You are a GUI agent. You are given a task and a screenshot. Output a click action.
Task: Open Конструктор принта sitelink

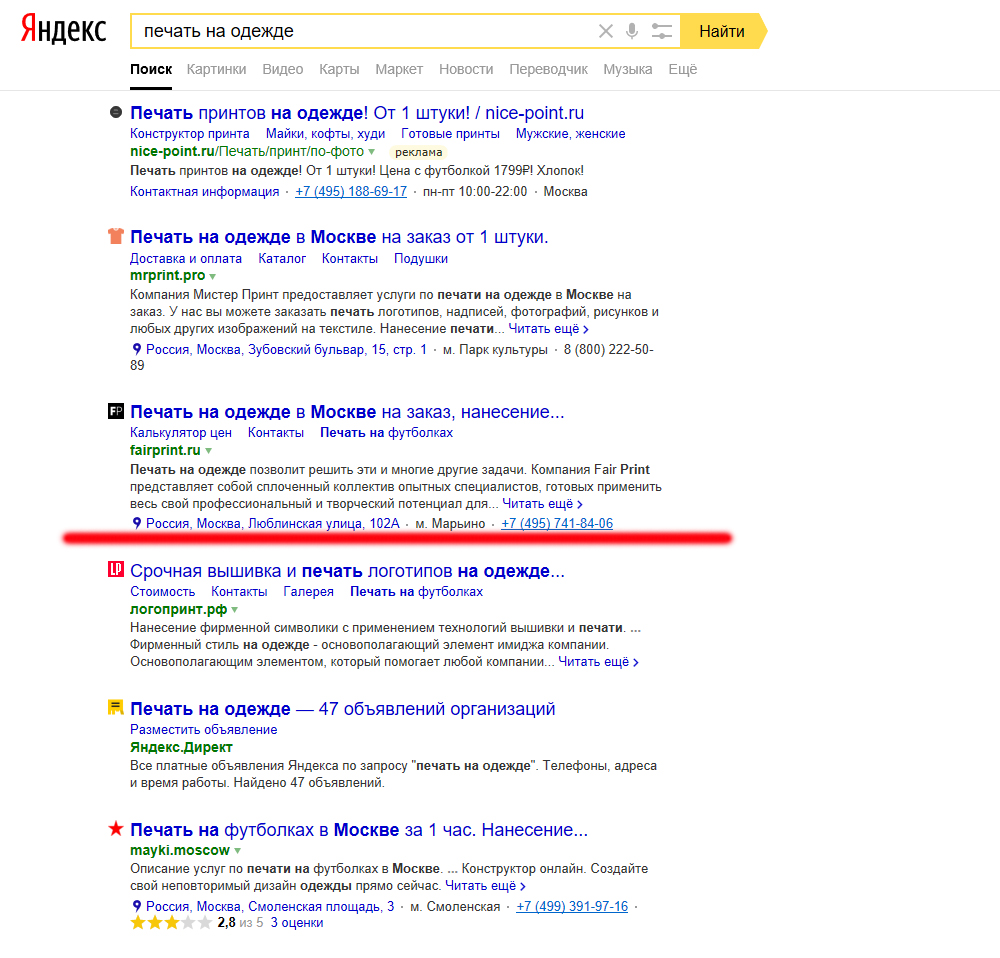click(x=189, y=133)
